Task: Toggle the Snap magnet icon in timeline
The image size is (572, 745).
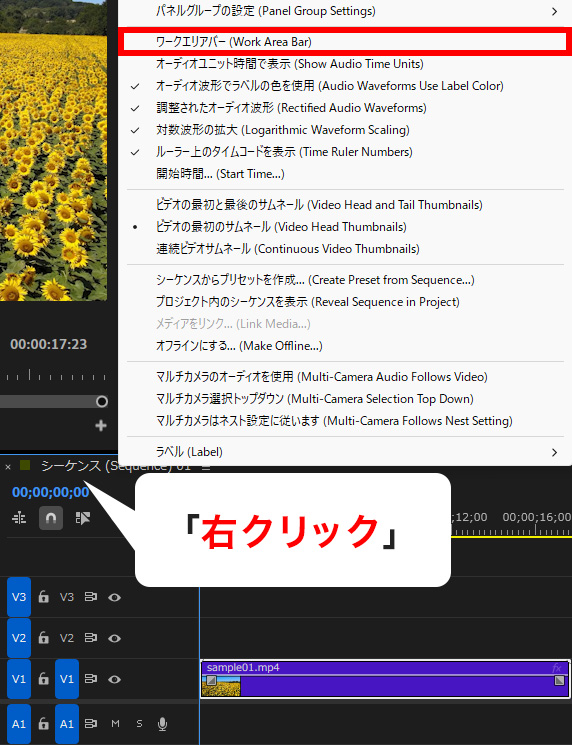Action: click(51, 517)
